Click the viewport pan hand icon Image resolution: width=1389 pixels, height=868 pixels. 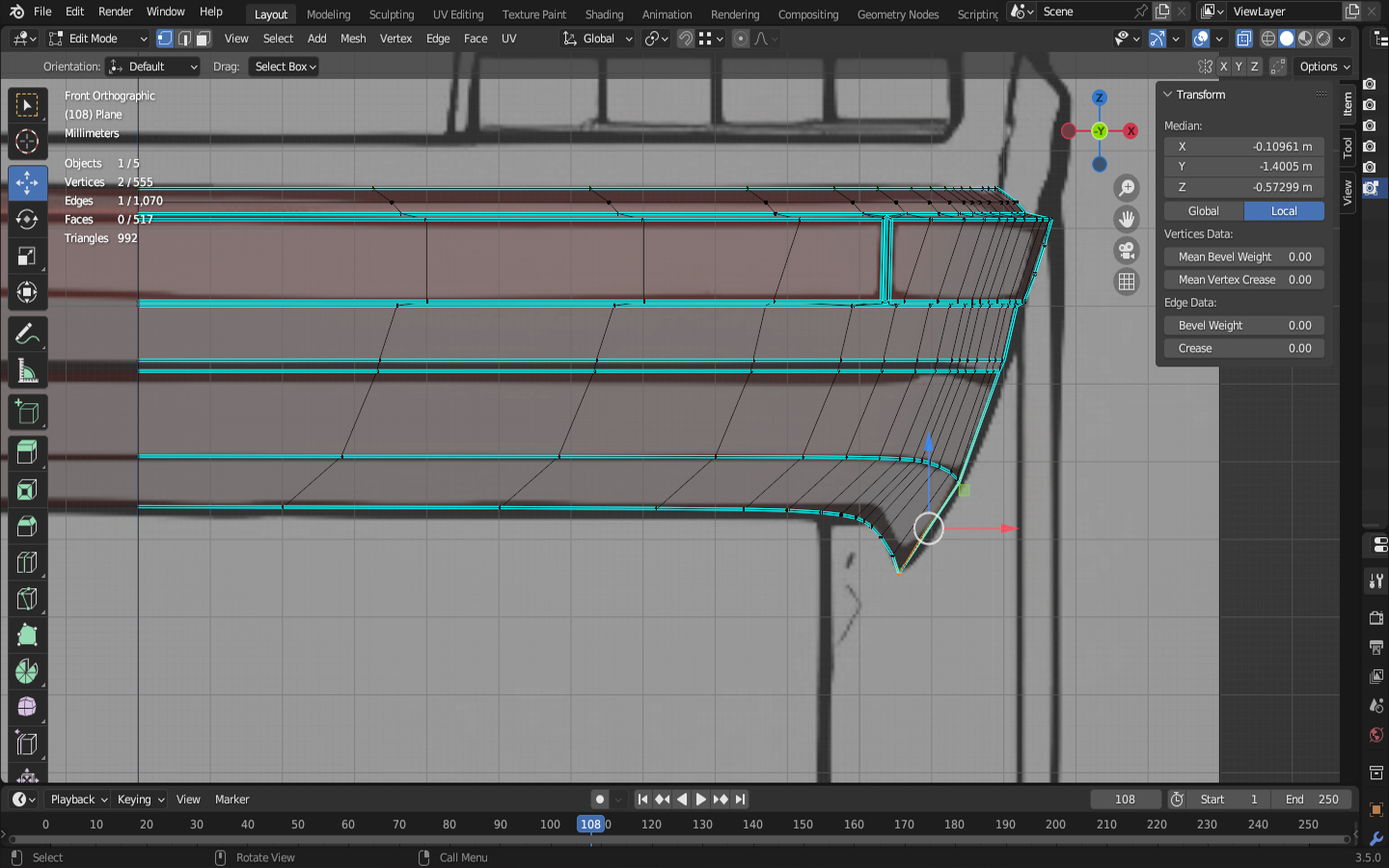(1127, 219)
